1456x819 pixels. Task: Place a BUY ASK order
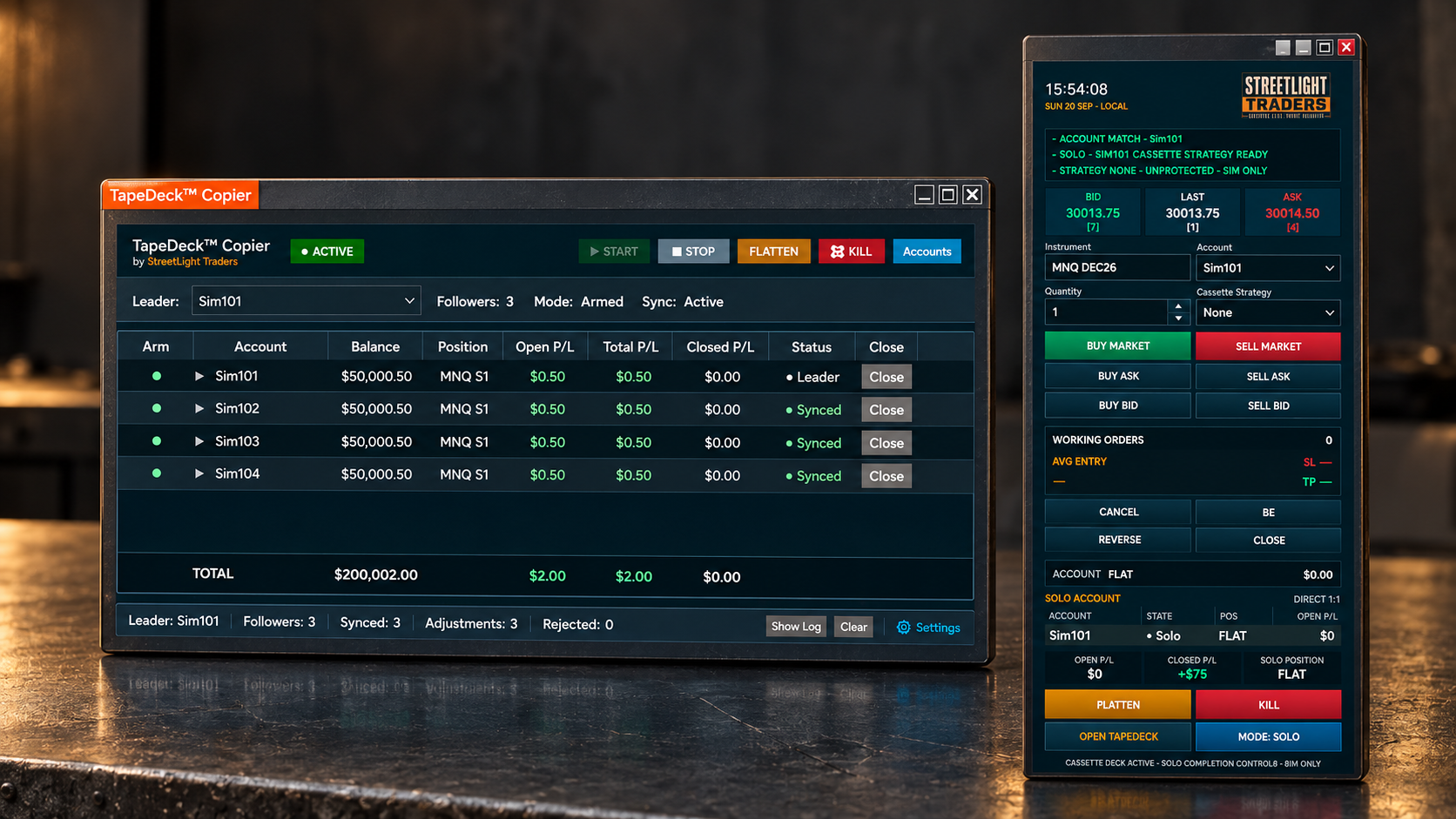[x=1117, y=376]
